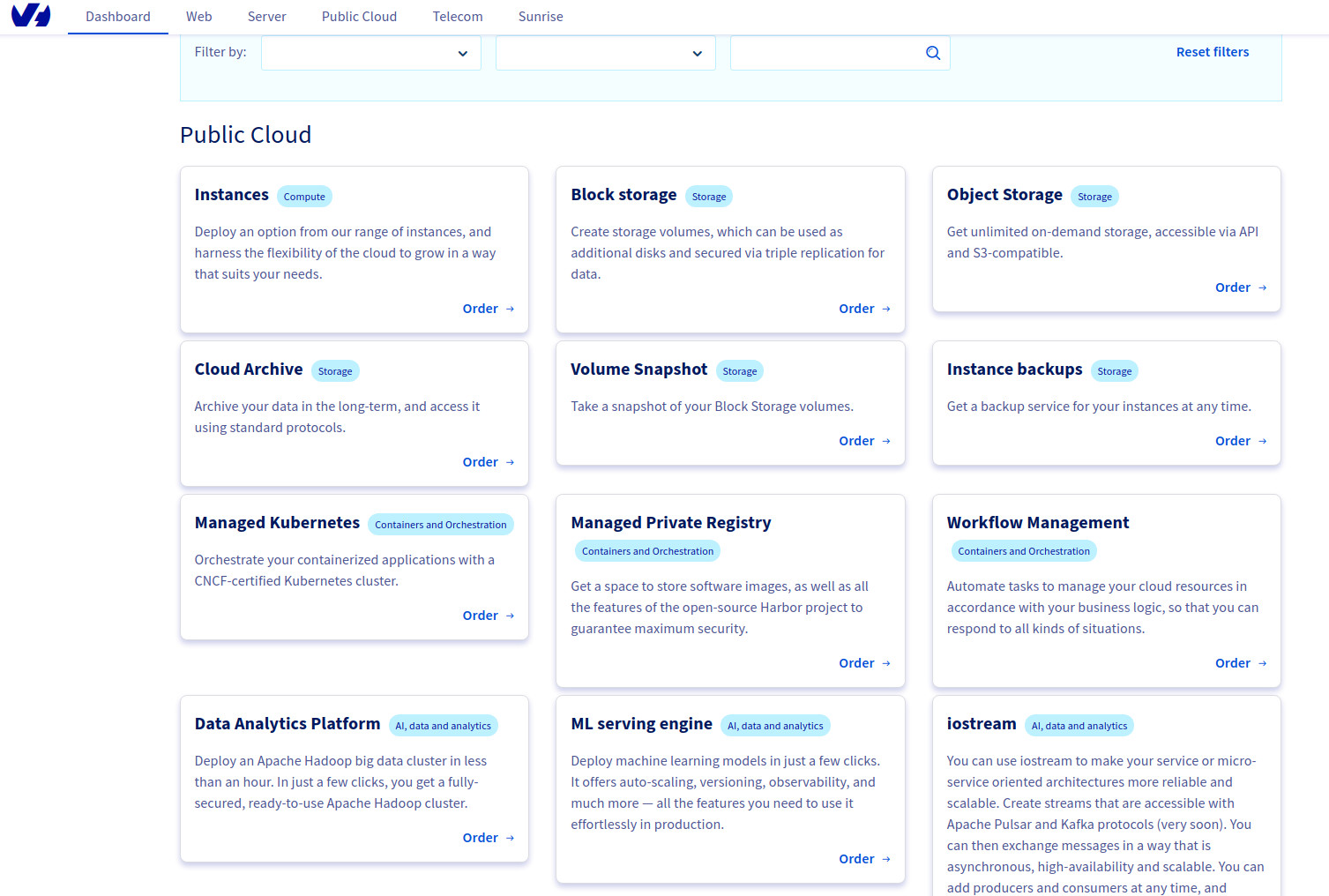Viewport: 1329px width, 896px height.
Task: Click the iostream card title
Action: (982, 724)
